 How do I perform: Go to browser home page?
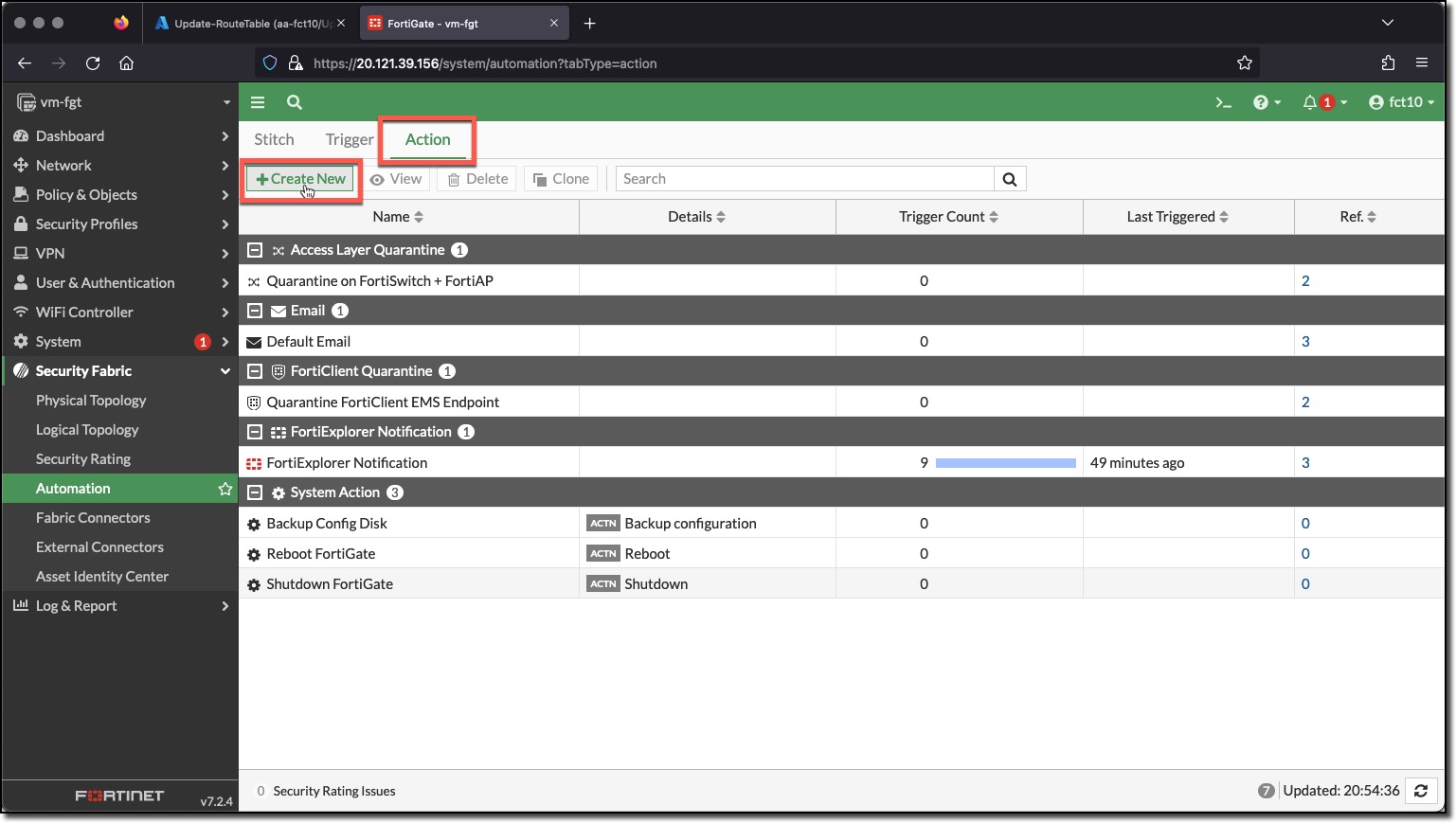[126, 63]
